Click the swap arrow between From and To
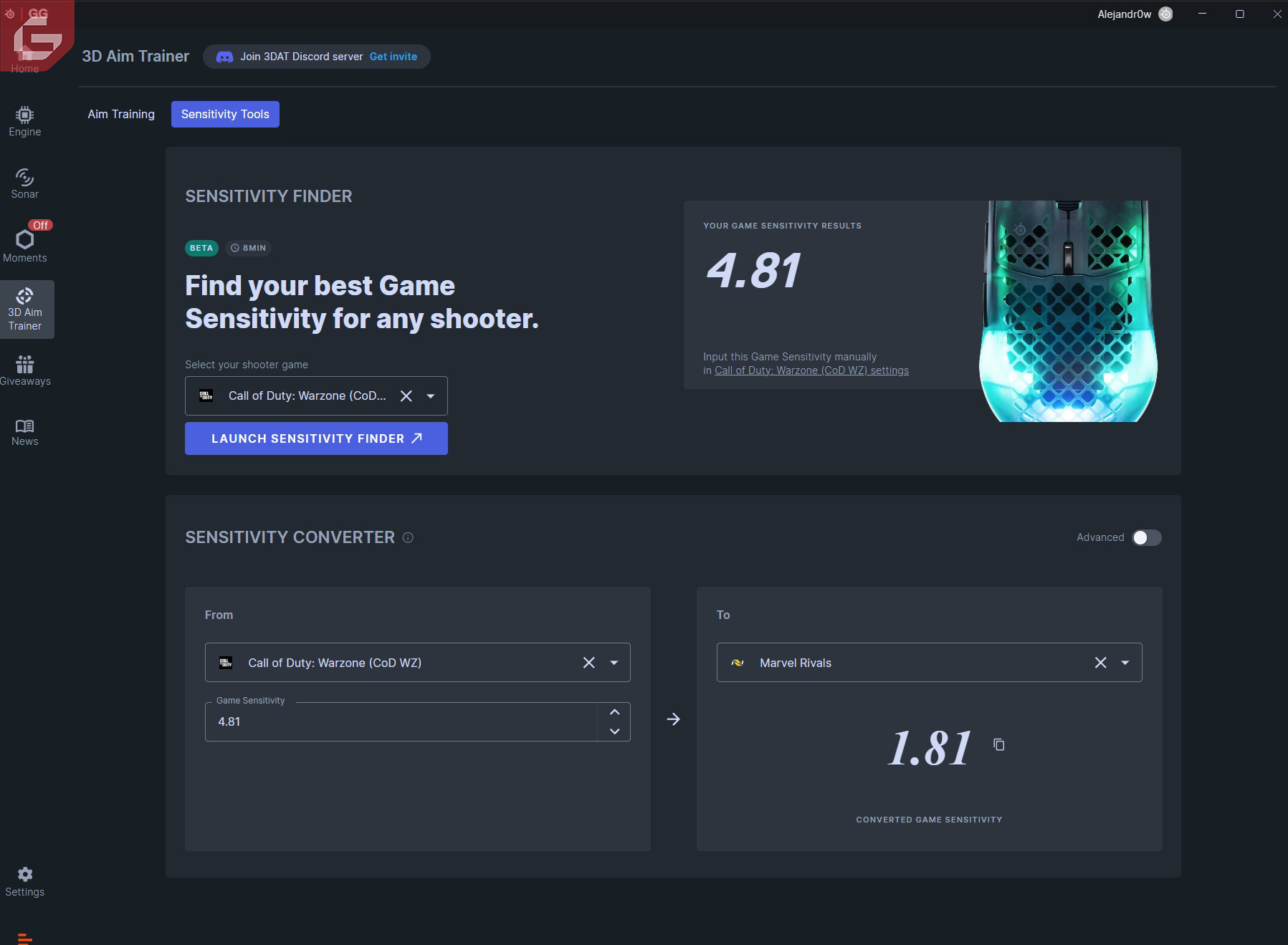Viewport: 1288px width, 945px height. pyautogui.click(x=673, y=719)
